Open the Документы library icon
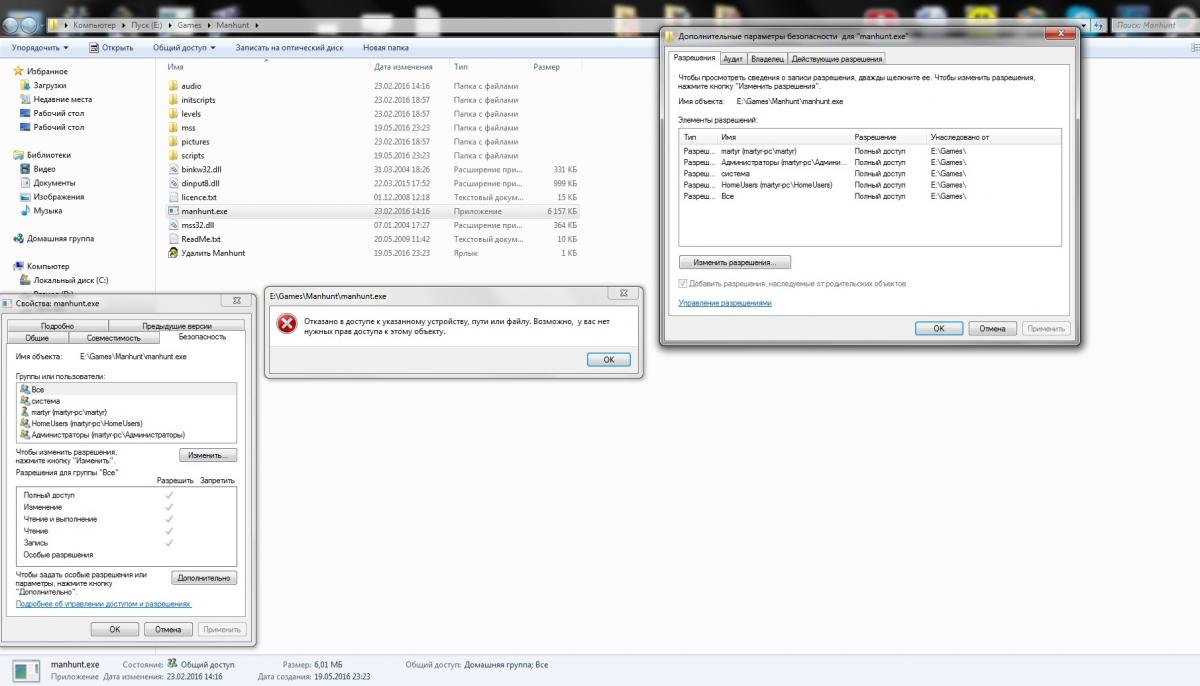The height and width of the screenshot is (686, 1200). point(25,183)
